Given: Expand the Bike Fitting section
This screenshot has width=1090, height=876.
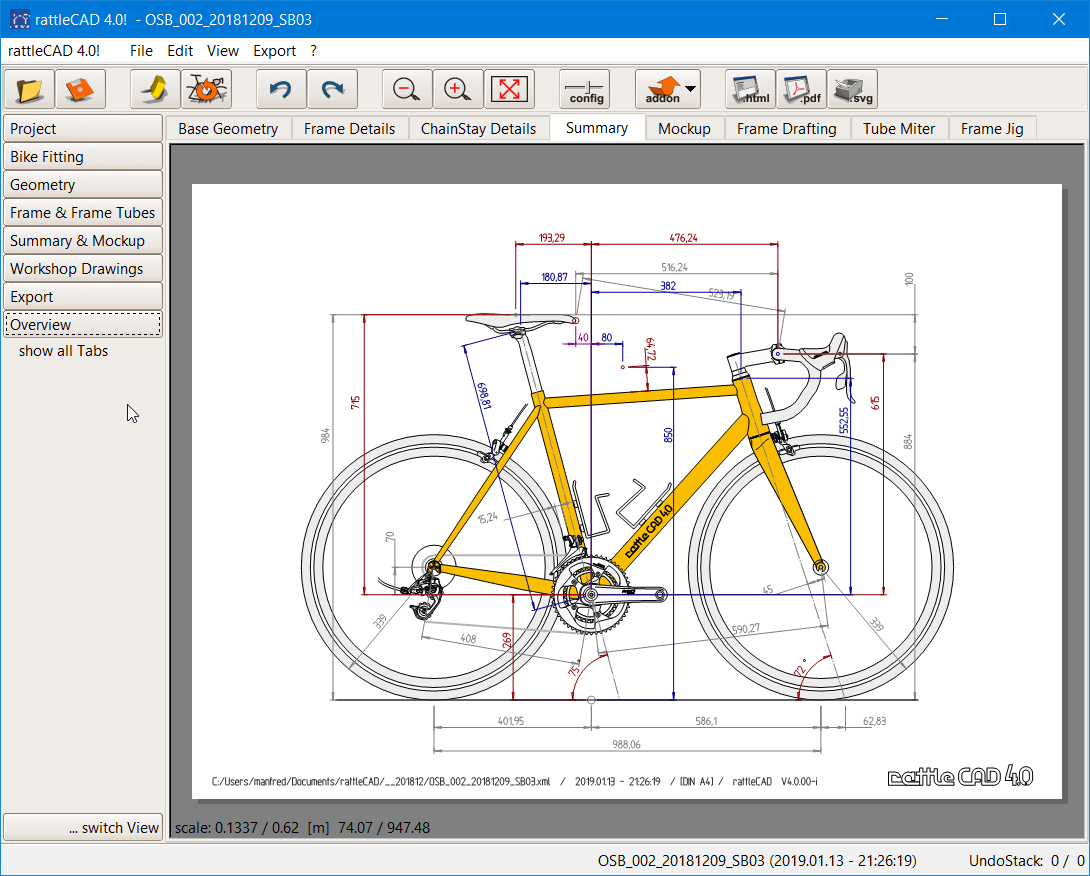Looking at the screenshot, I should tap(83, 156).
